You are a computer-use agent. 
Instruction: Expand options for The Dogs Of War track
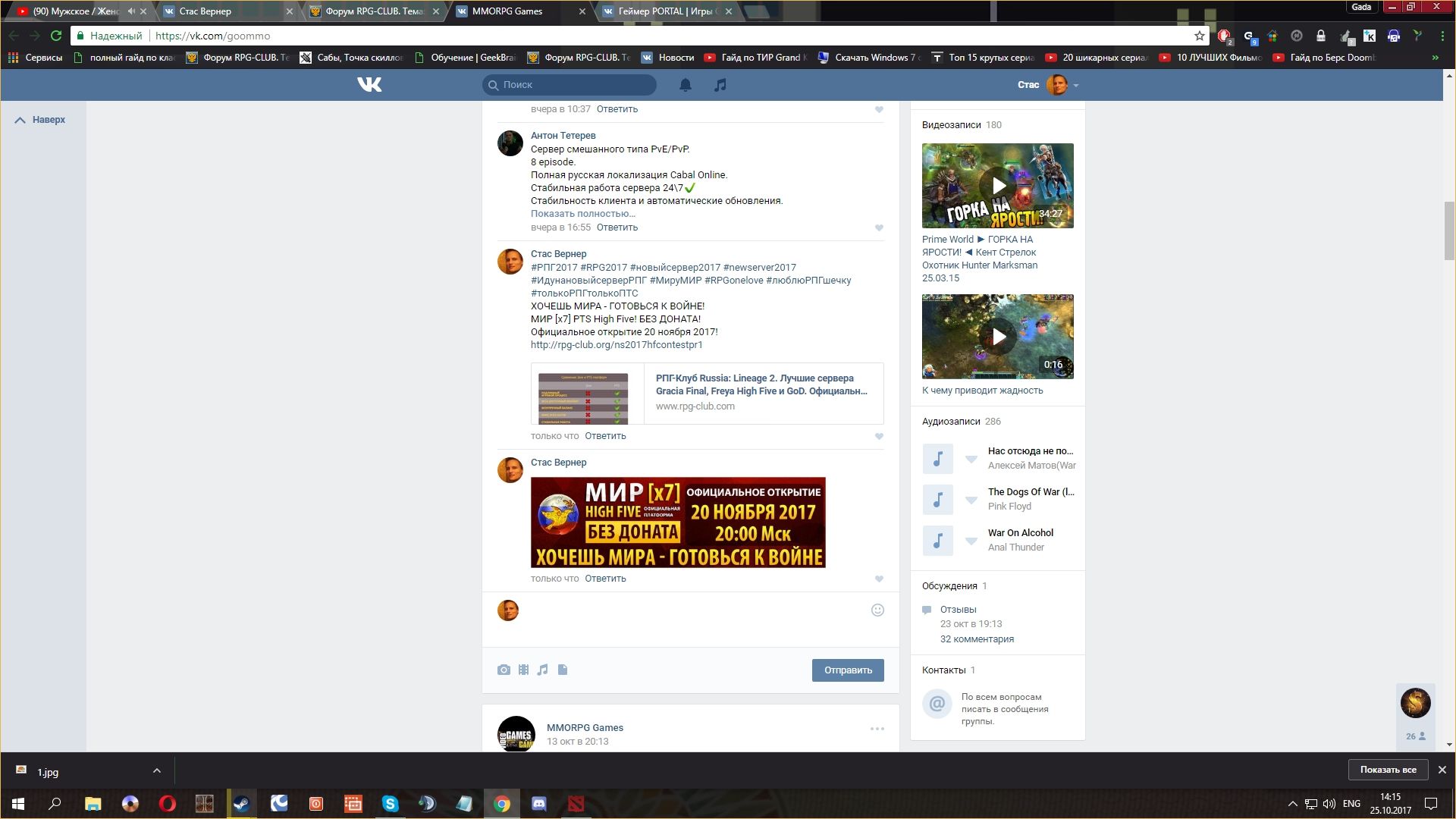coord(971,500)
